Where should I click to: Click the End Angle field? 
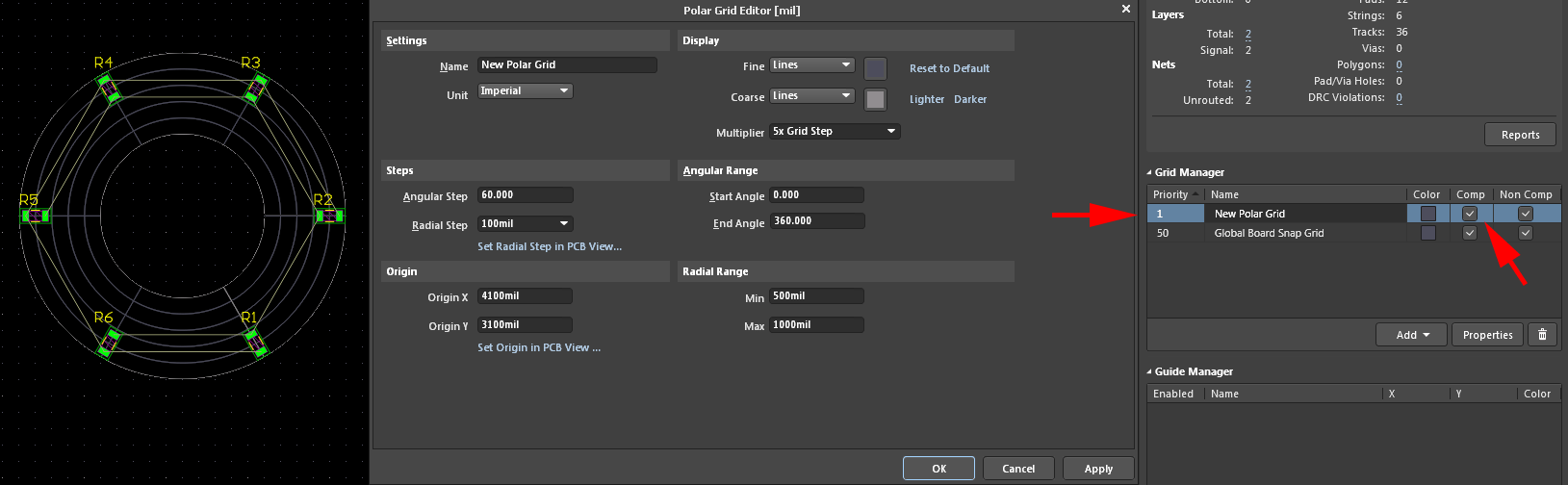tap(816, 221)
